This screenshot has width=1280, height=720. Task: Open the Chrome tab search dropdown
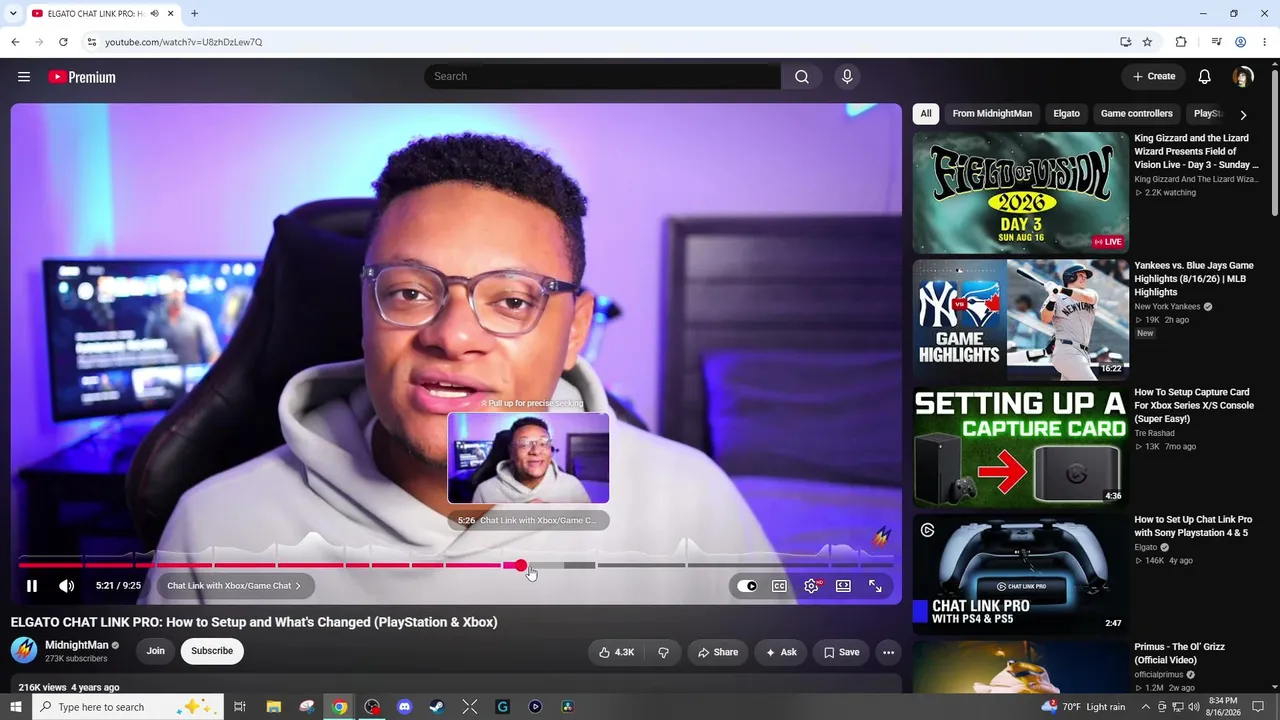(13, 14)
